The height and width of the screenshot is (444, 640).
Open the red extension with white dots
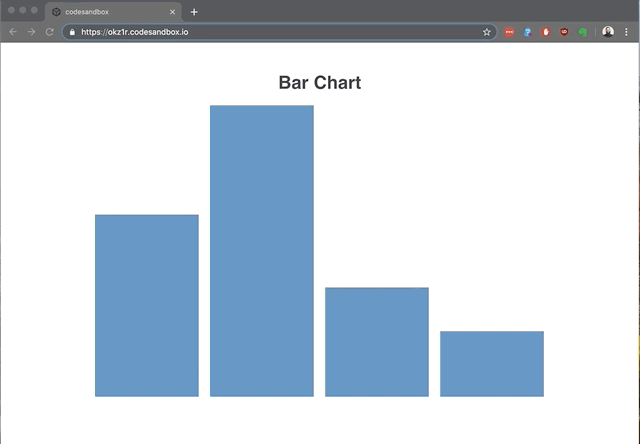pyautogui.click(x=509, y=32)
